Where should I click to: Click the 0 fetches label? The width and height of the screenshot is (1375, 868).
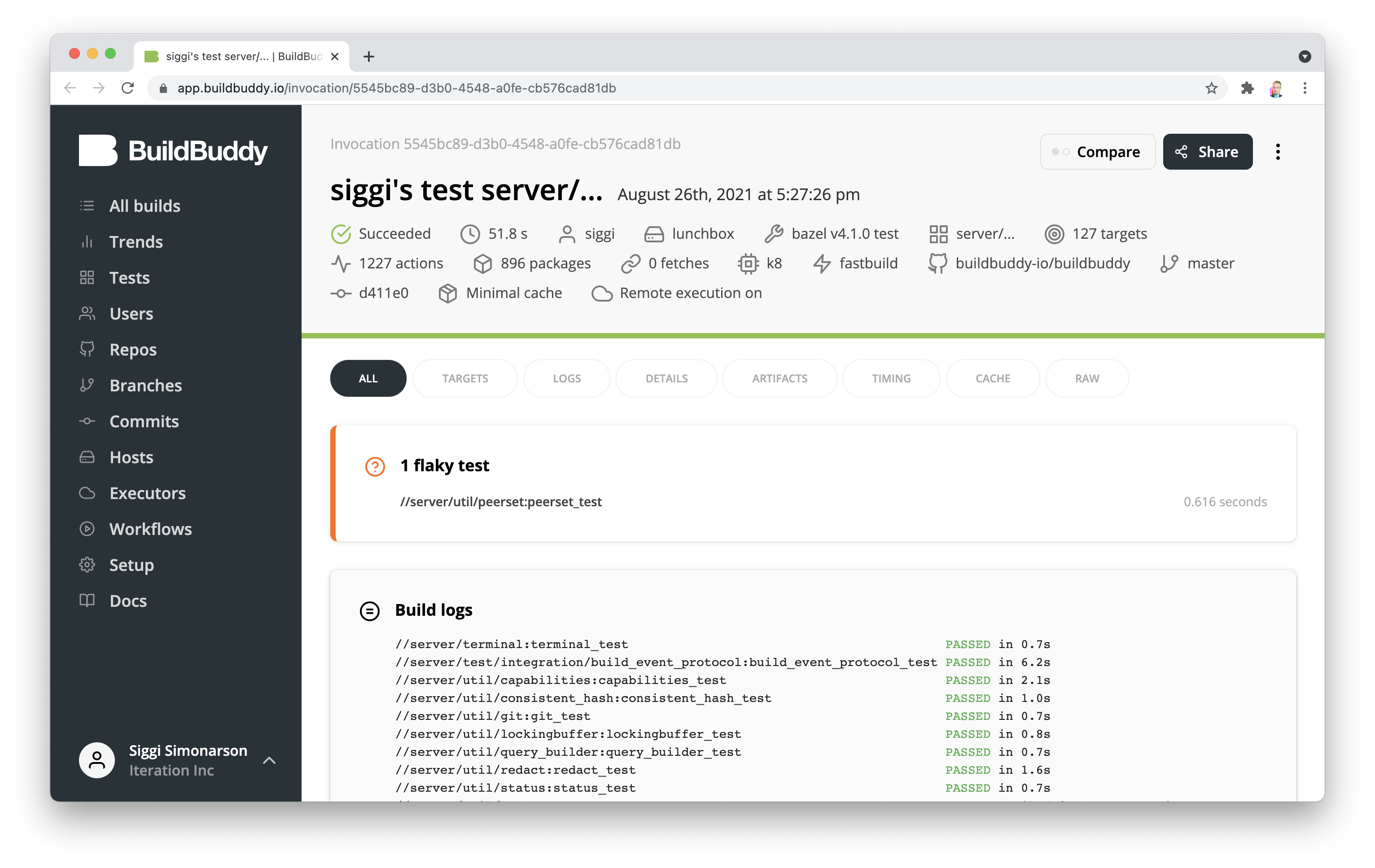click(x=678, y=263)
